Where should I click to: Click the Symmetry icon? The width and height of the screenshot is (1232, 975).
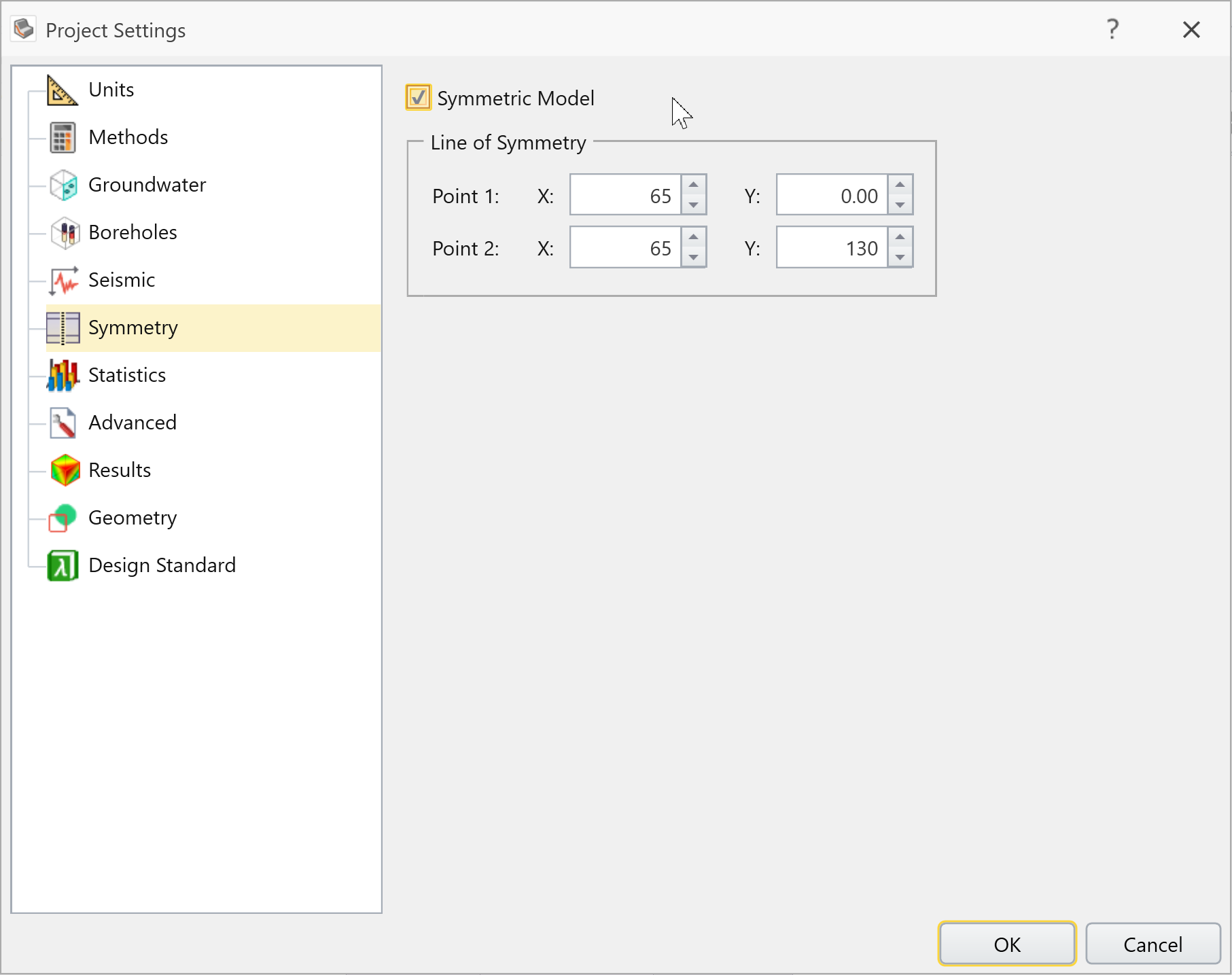pyautogui.click(x=63, y=327)
